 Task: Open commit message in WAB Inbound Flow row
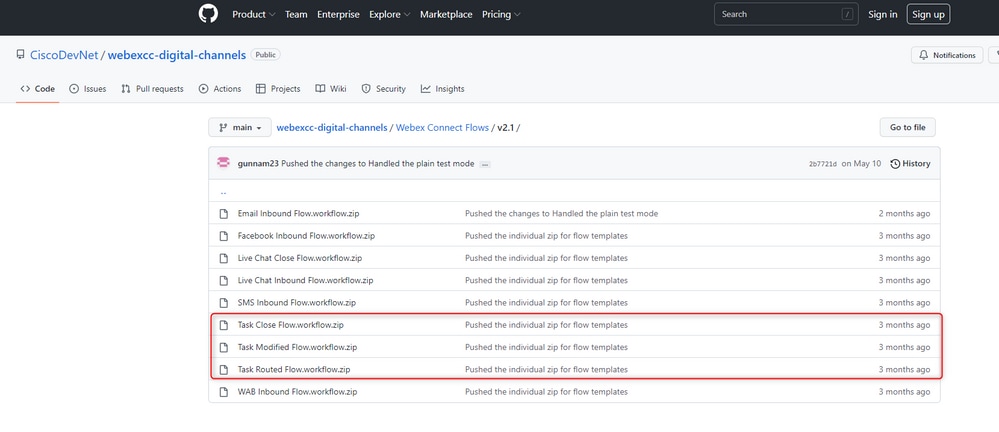coord(546,392)
